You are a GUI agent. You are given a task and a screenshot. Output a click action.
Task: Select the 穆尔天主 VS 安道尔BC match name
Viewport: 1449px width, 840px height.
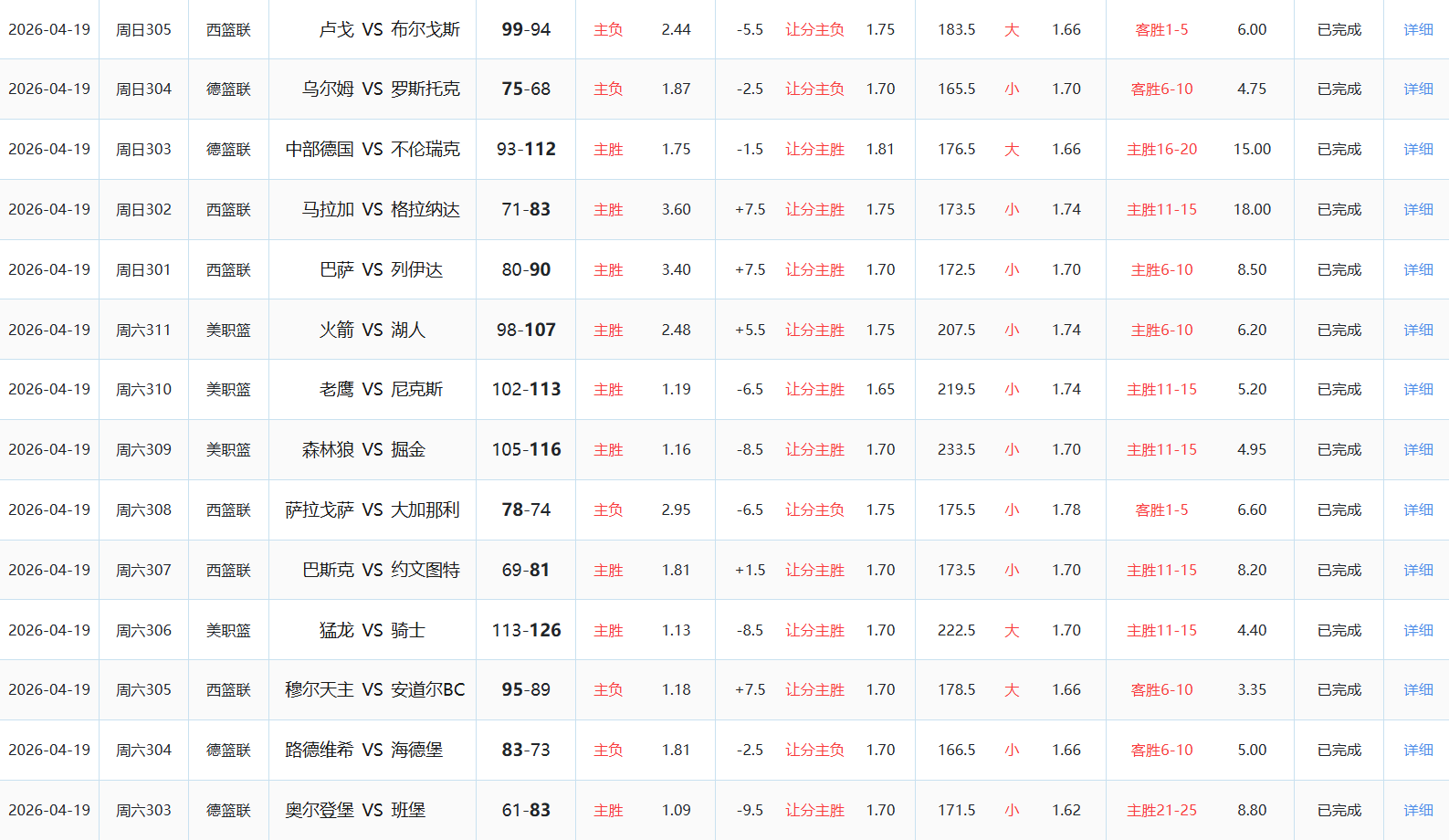tap(374, 689)
